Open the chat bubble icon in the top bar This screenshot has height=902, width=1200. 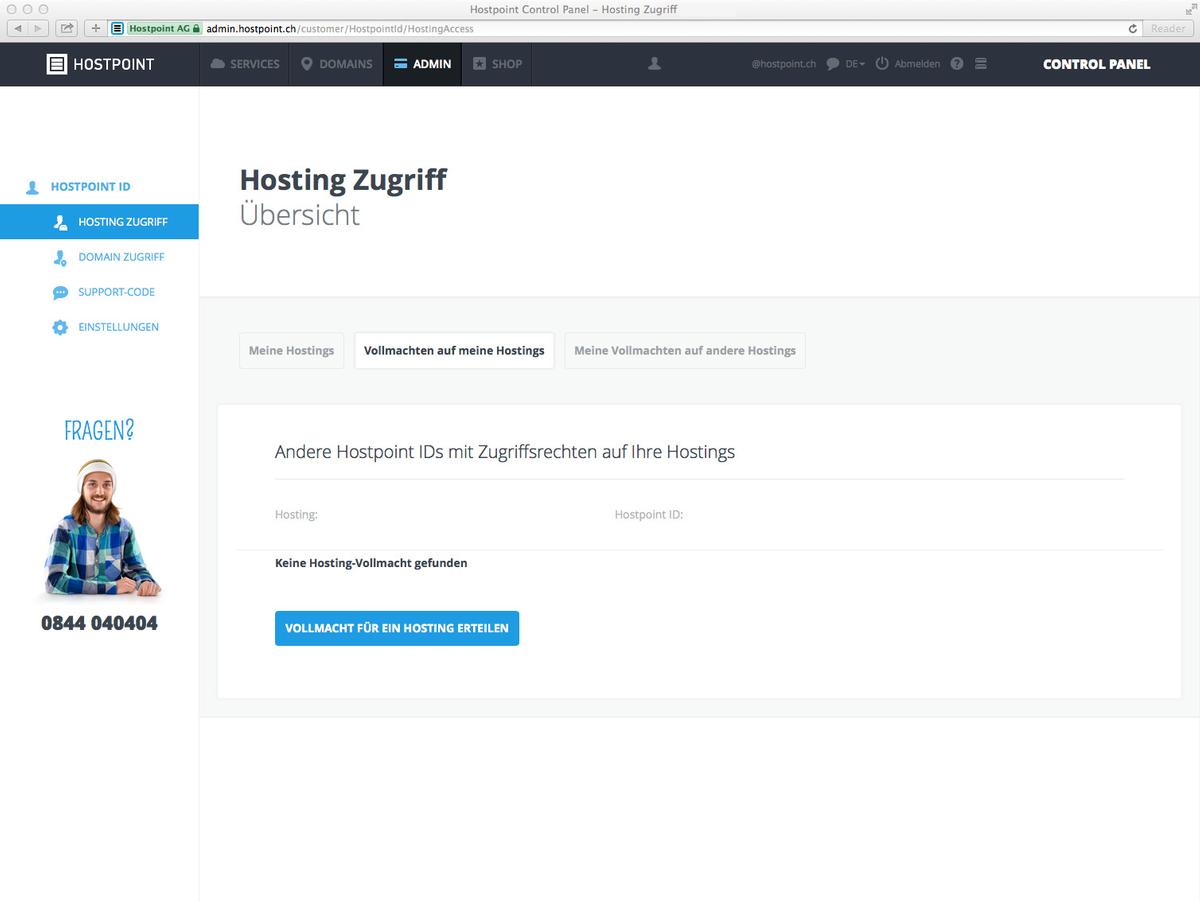pyautogui.click(x=831, y=63)
